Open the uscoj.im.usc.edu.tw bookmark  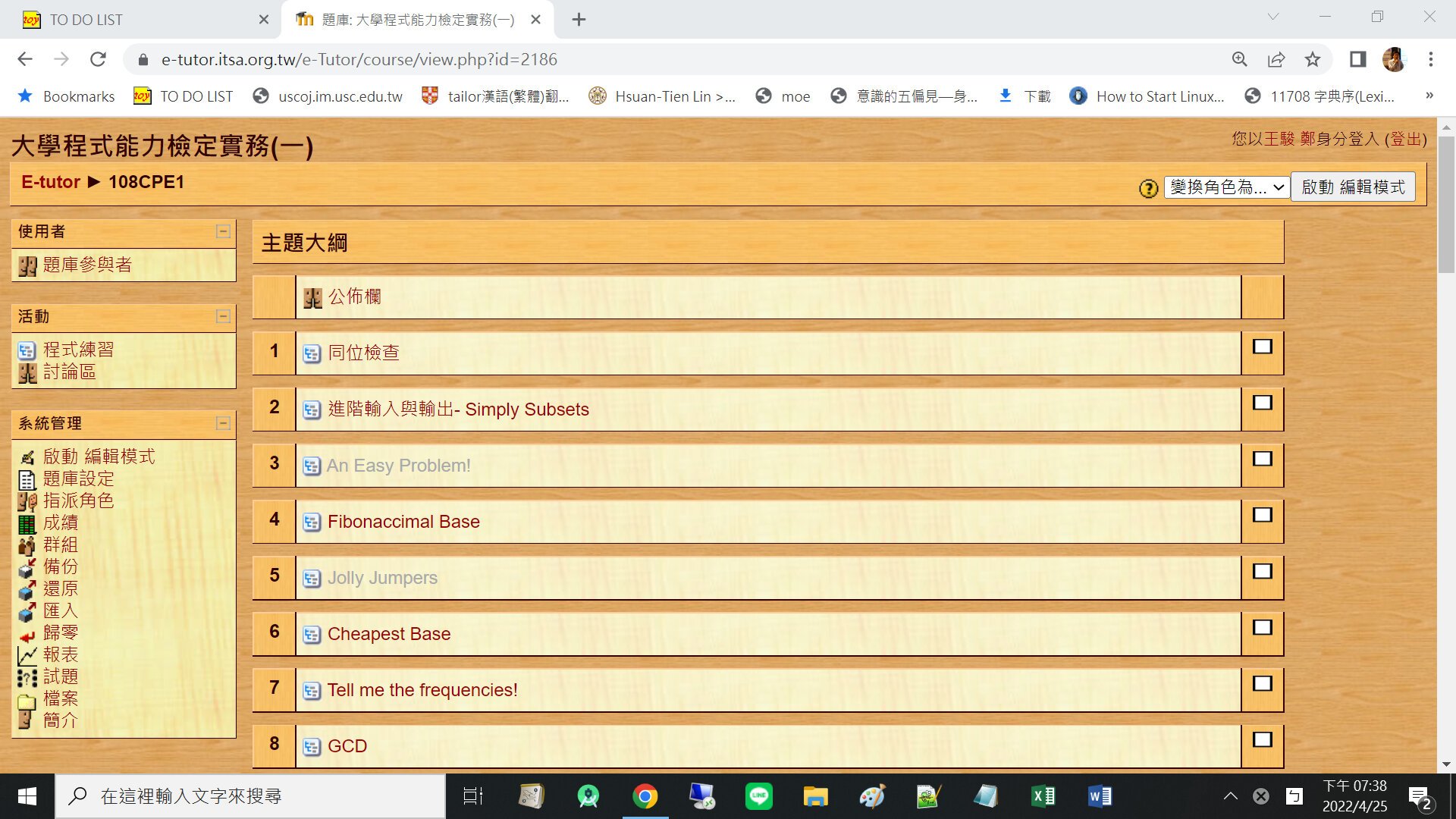328,96
